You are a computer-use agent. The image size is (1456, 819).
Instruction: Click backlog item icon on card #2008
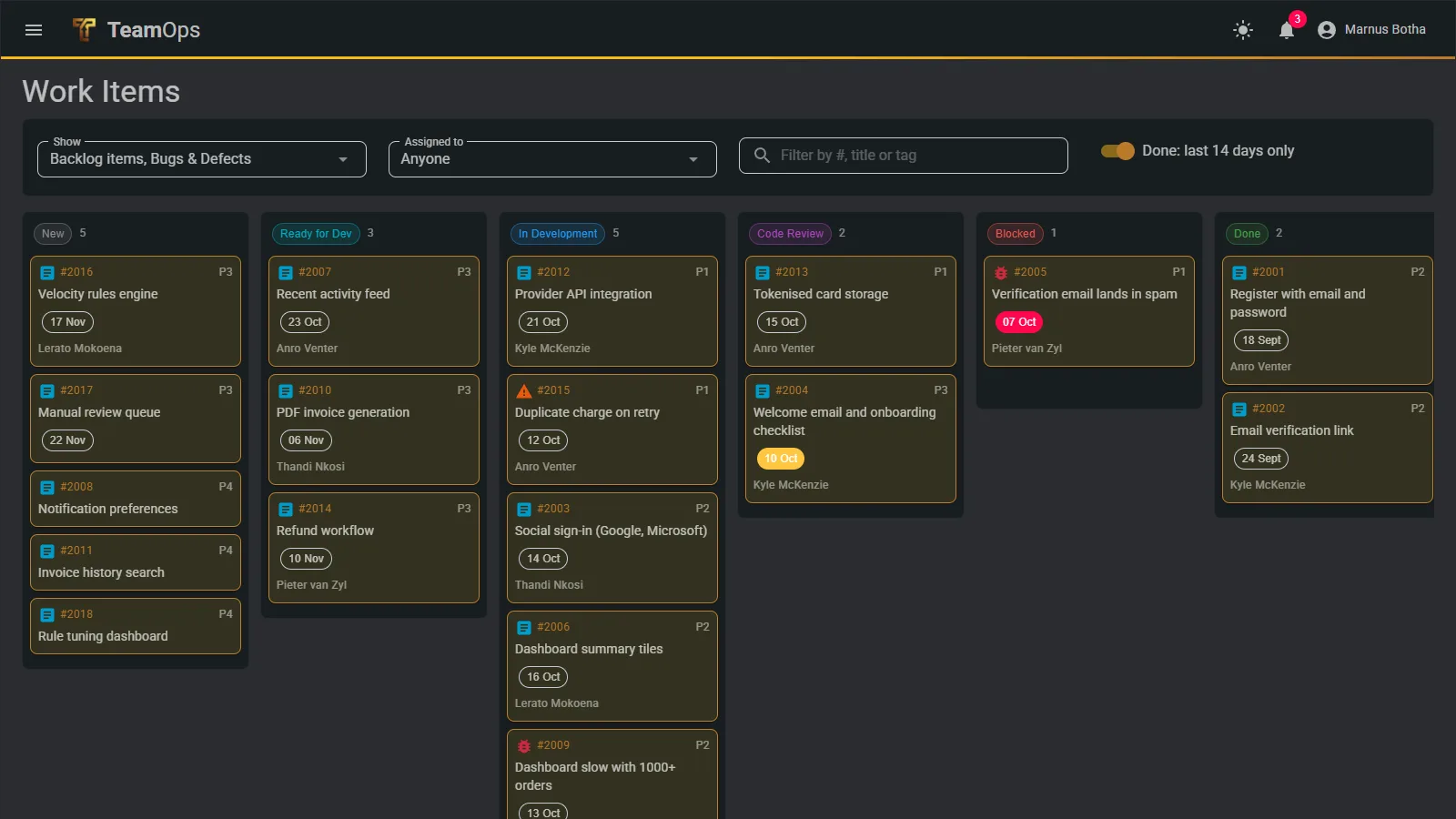tap(47, 488)
